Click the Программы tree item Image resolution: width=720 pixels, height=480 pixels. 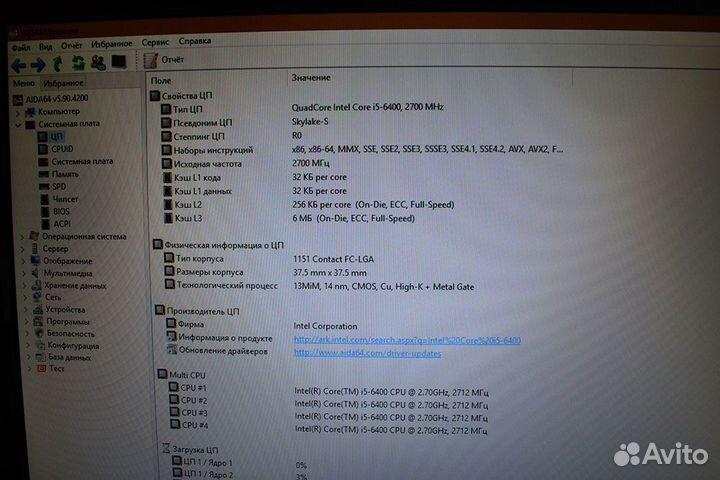pos(62,322)
